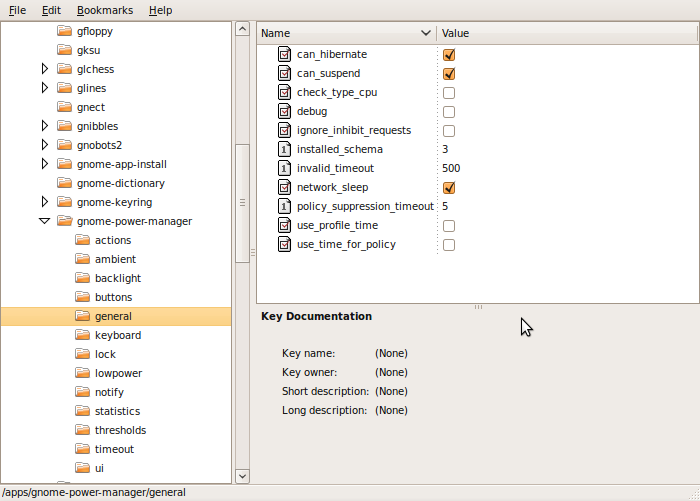Click boolean key icon beside debug

click(x=284, y=111)
